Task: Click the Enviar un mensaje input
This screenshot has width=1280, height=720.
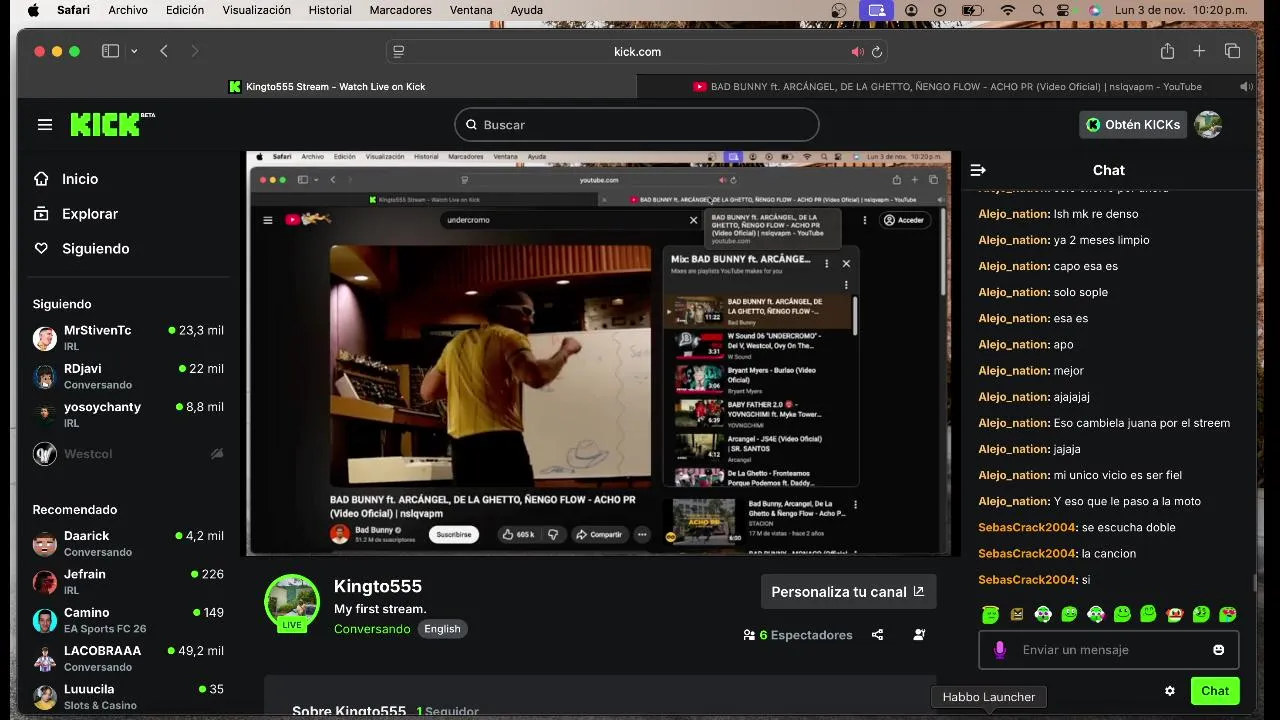Action: (x=1110, y=650)
